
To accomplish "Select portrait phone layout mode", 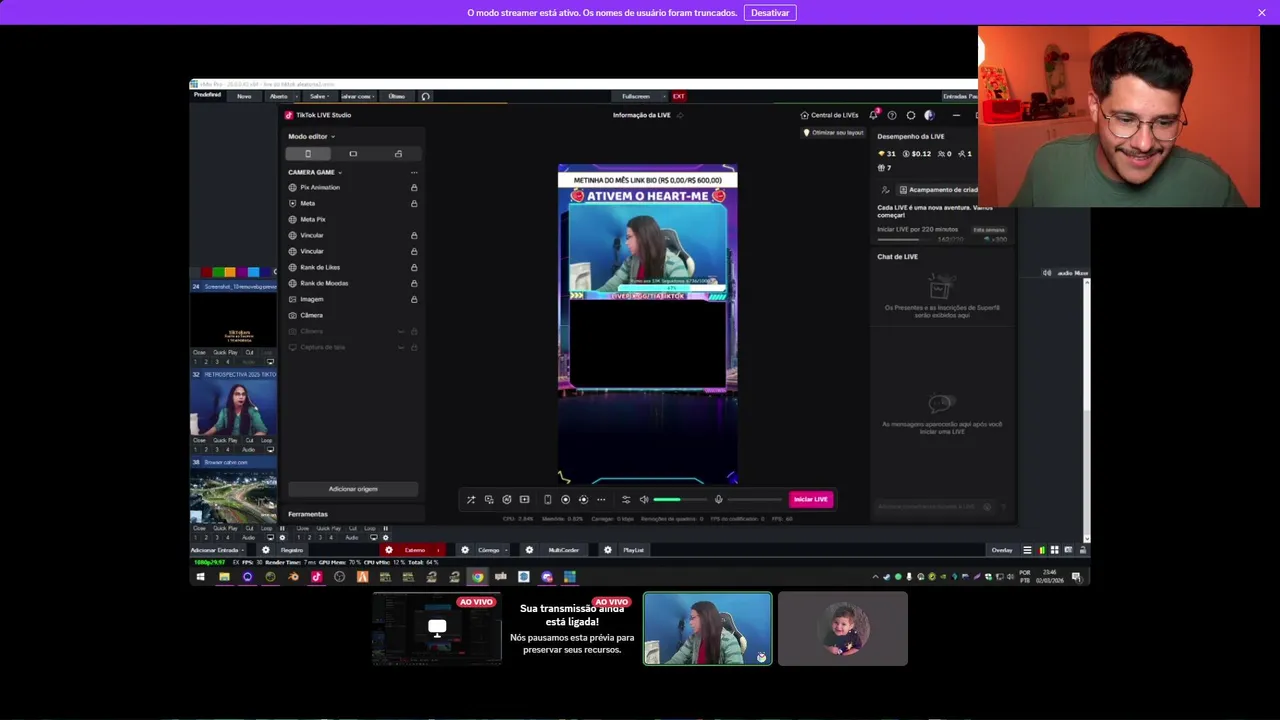I will point(308,154).
